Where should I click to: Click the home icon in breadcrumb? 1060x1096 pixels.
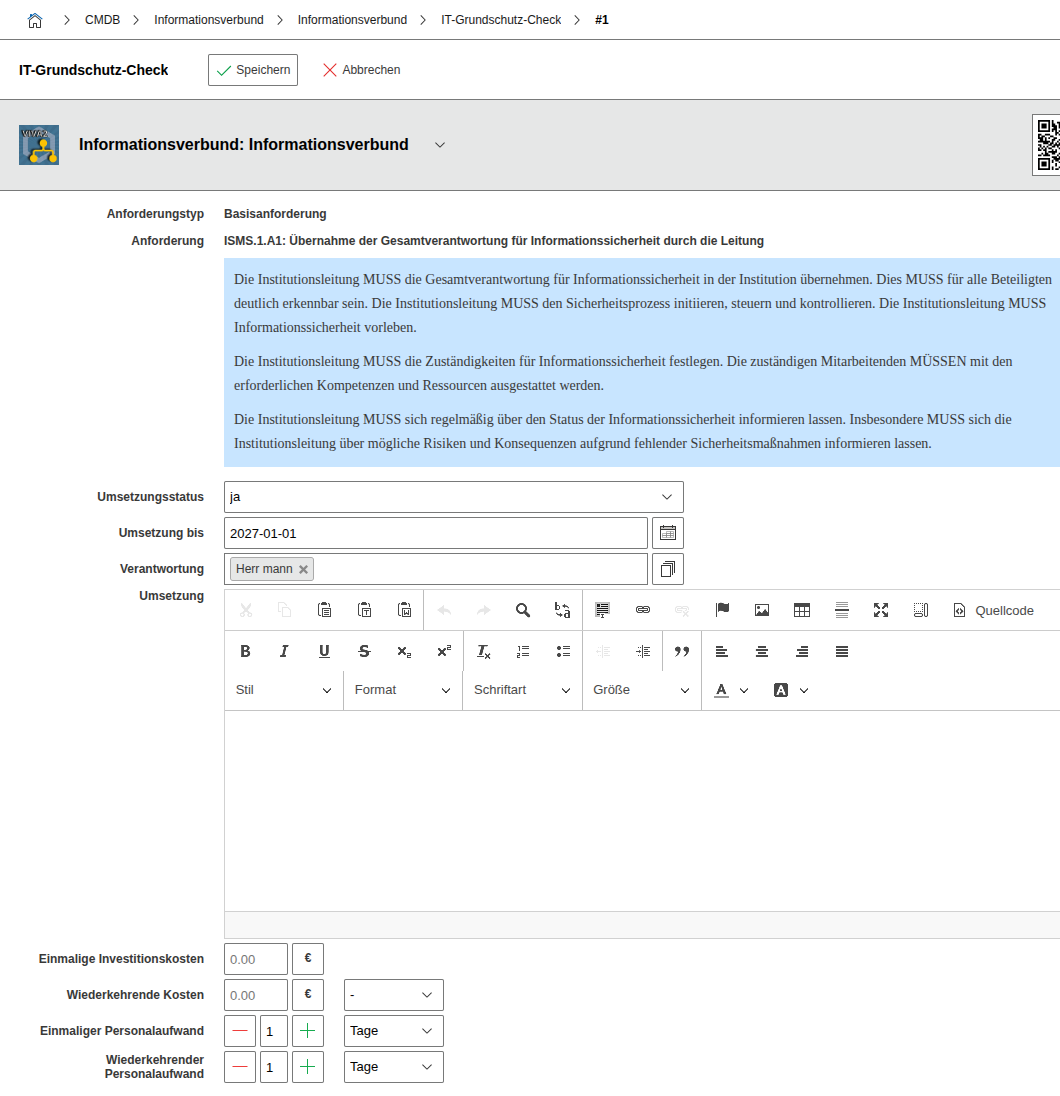35,20
